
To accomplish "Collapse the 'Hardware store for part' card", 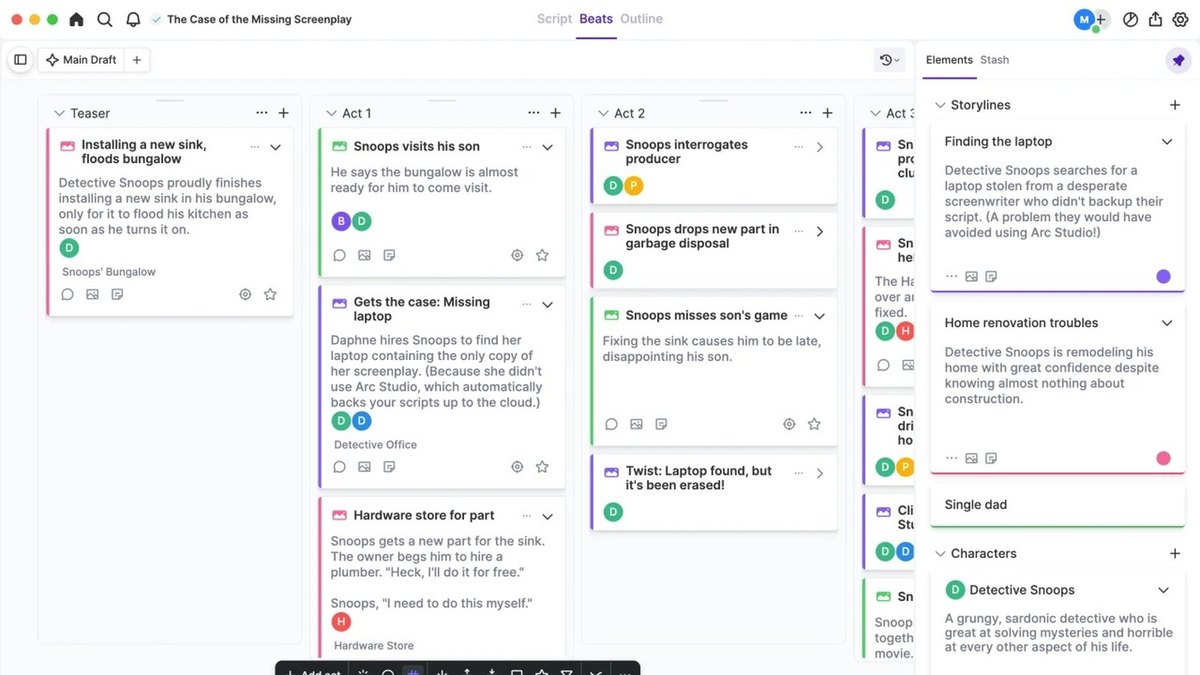I will click(x=548, y=517).
